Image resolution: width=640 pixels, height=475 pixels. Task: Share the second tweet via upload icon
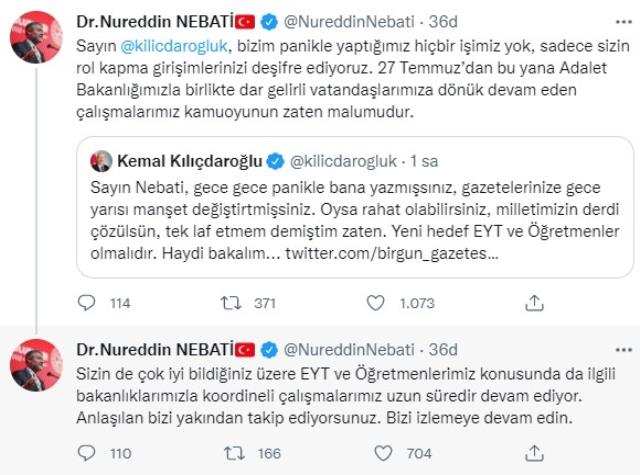534,453
